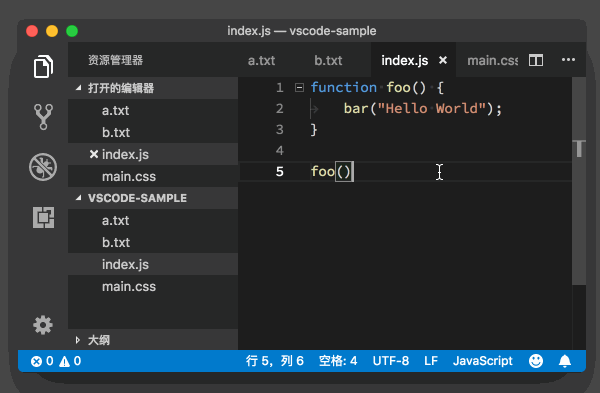Image resolution: width=600 pixels, height=393 pixels.
Task: Open the more actions ellipsis in tab bar
Action: click(x=568, y=60)
